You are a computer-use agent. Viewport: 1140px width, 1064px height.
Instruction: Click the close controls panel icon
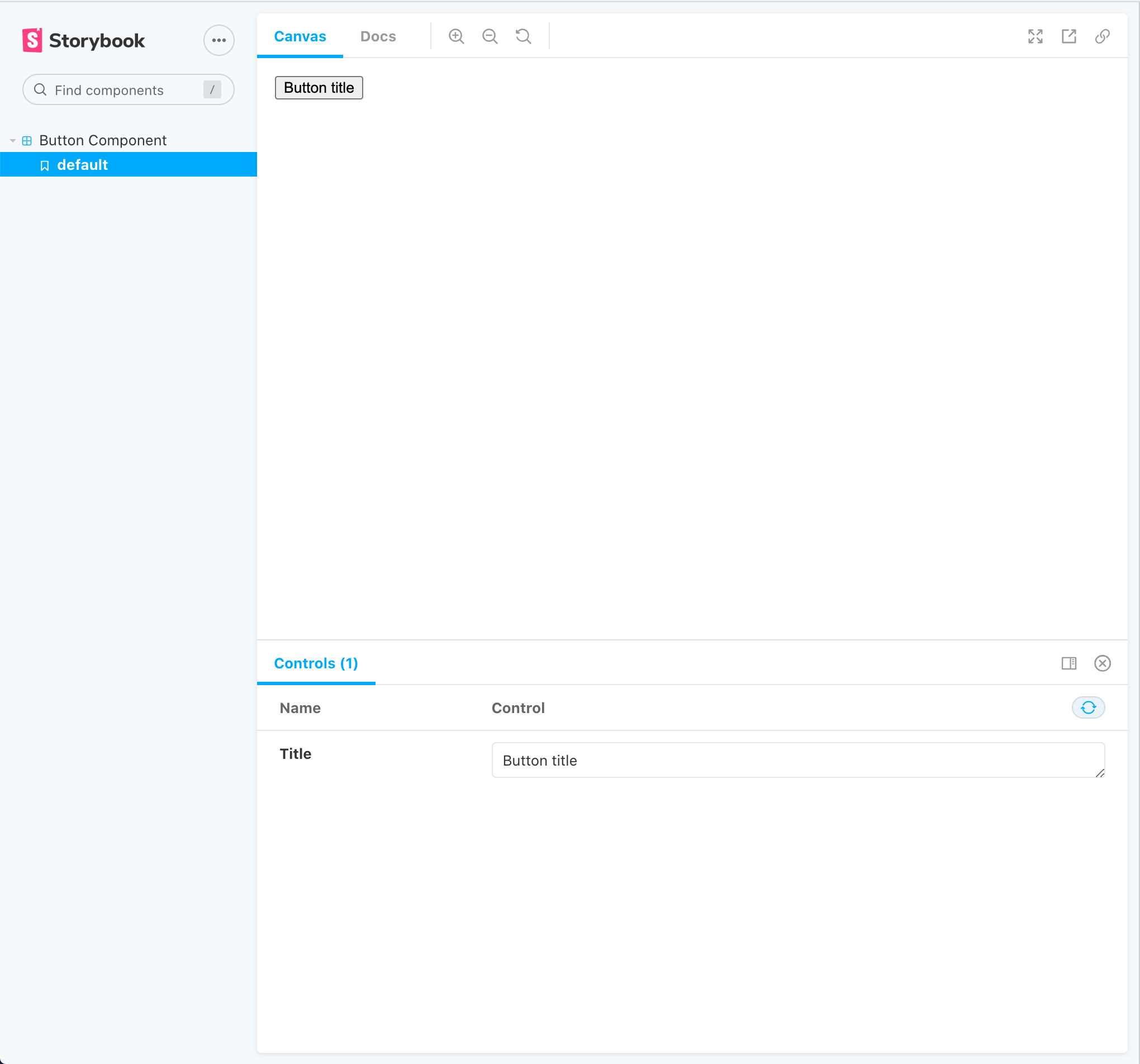coord(1103,663)
